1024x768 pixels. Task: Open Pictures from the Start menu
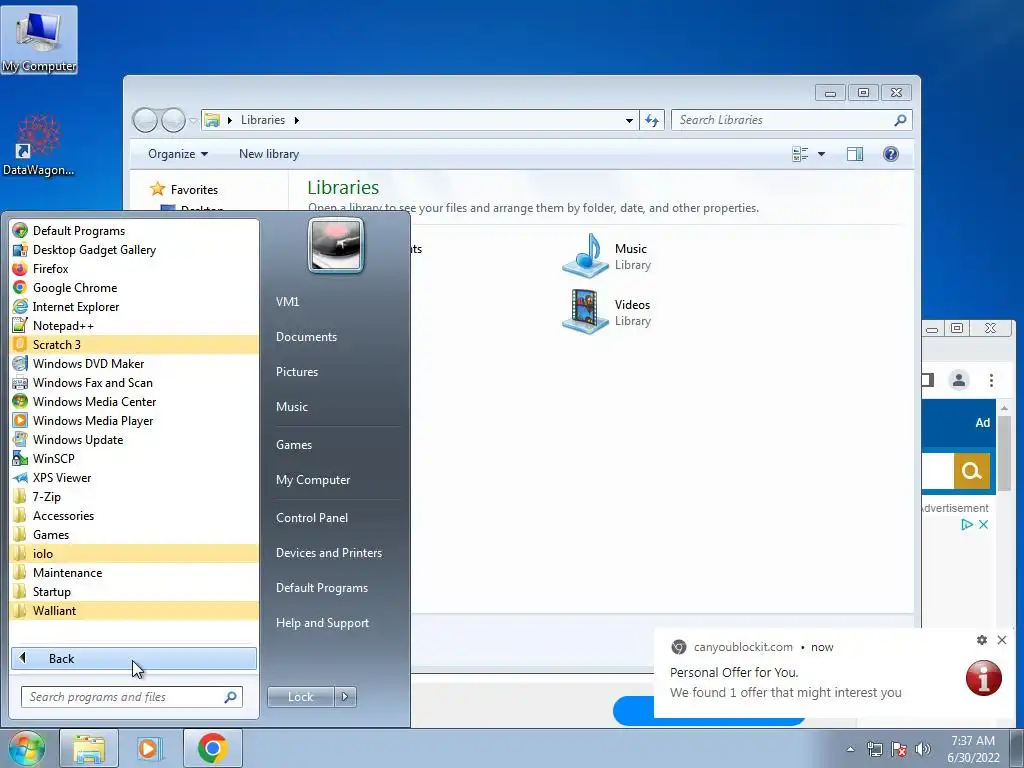point(296,372)
